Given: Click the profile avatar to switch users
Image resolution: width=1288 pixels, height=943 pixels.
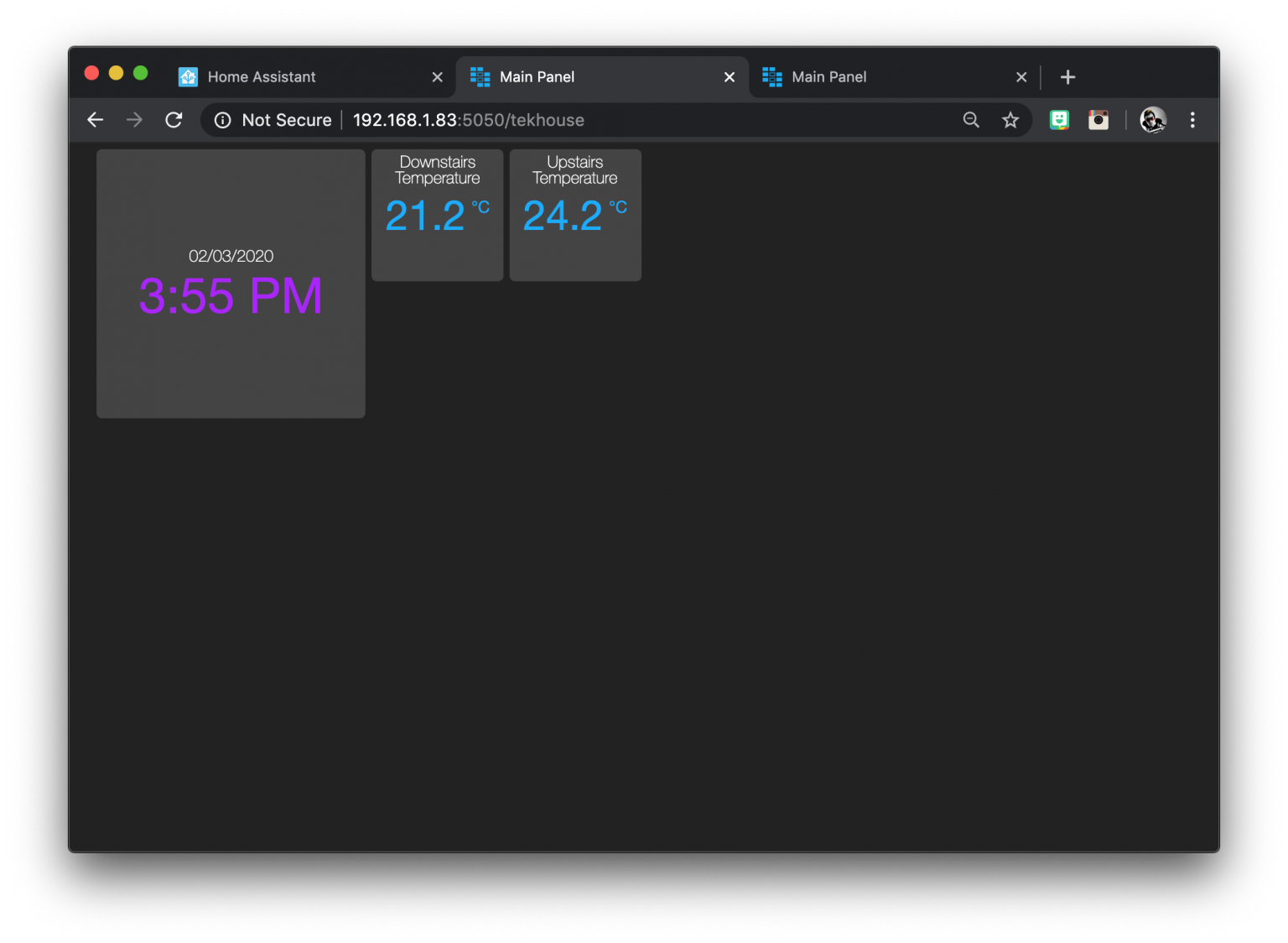Looking at the screenshot, I should click(1153, 119).
